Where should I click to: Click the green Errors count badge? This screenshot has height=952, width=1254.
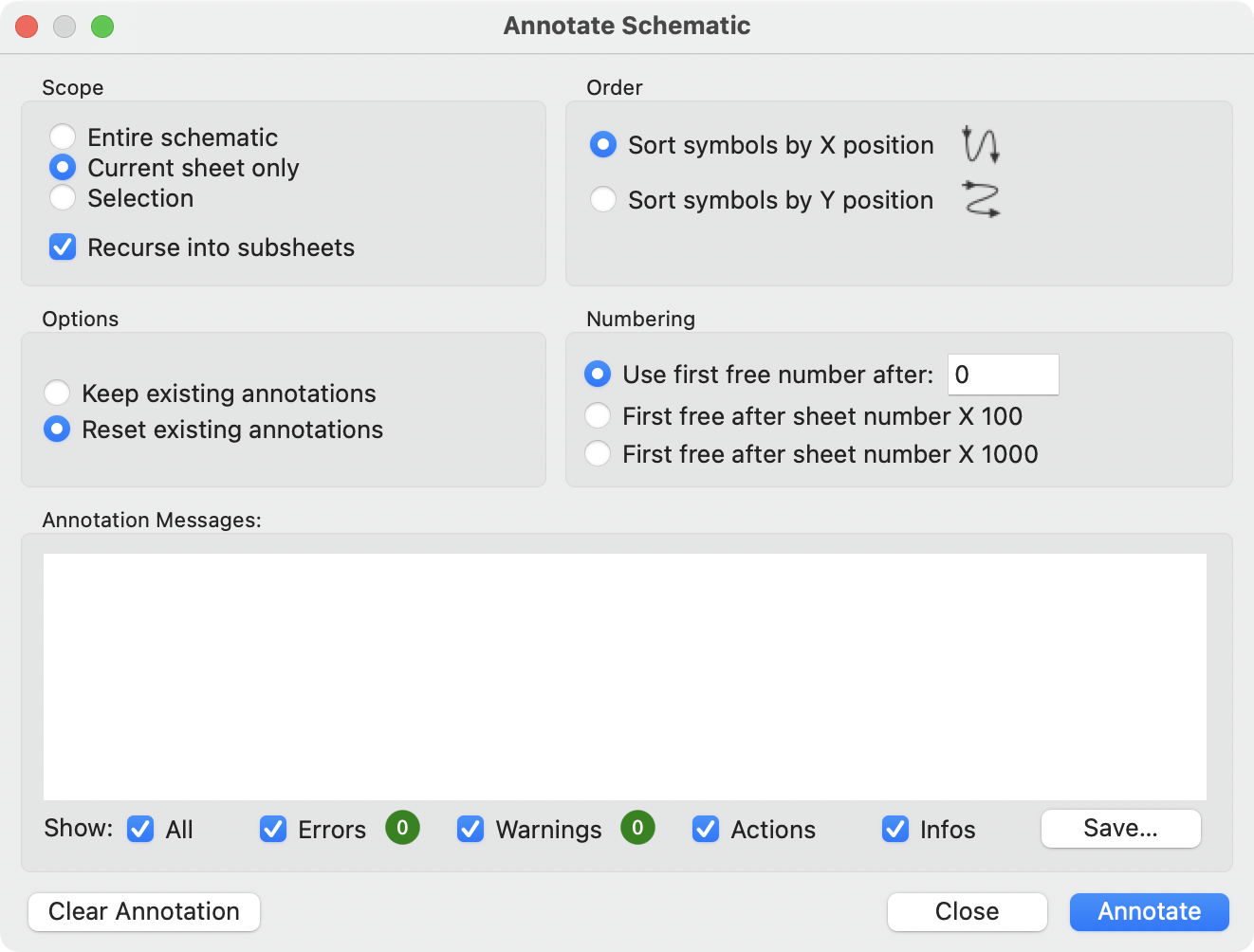click(x=402, y=828)
